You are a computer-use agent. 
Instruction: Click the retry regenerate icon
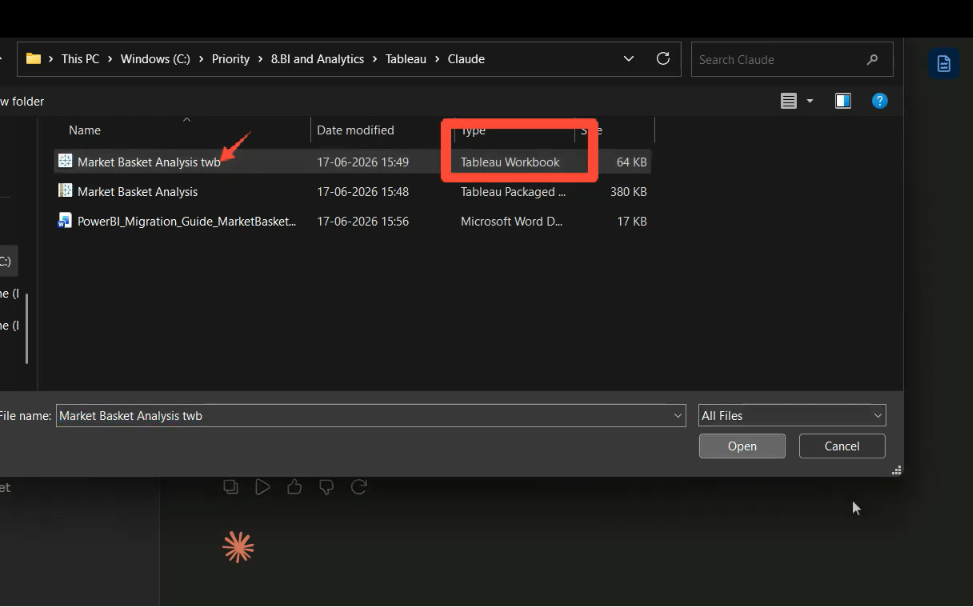tap(359, 487)
